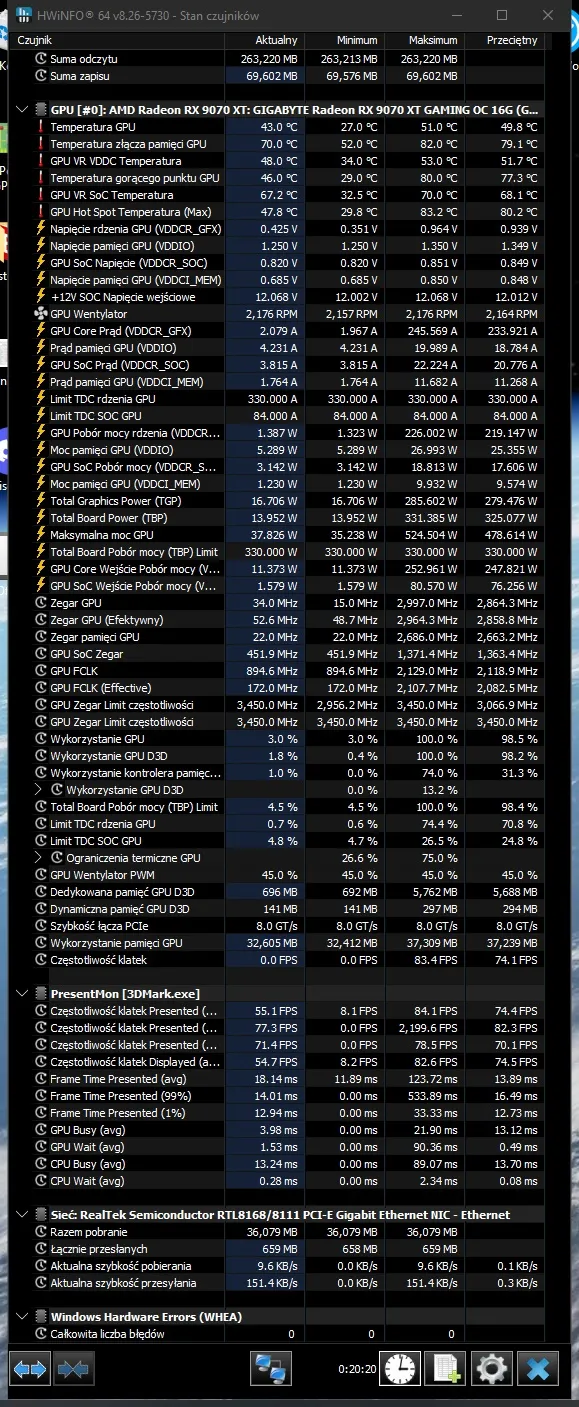Open sensor settings gear icon

point(491,1368)
